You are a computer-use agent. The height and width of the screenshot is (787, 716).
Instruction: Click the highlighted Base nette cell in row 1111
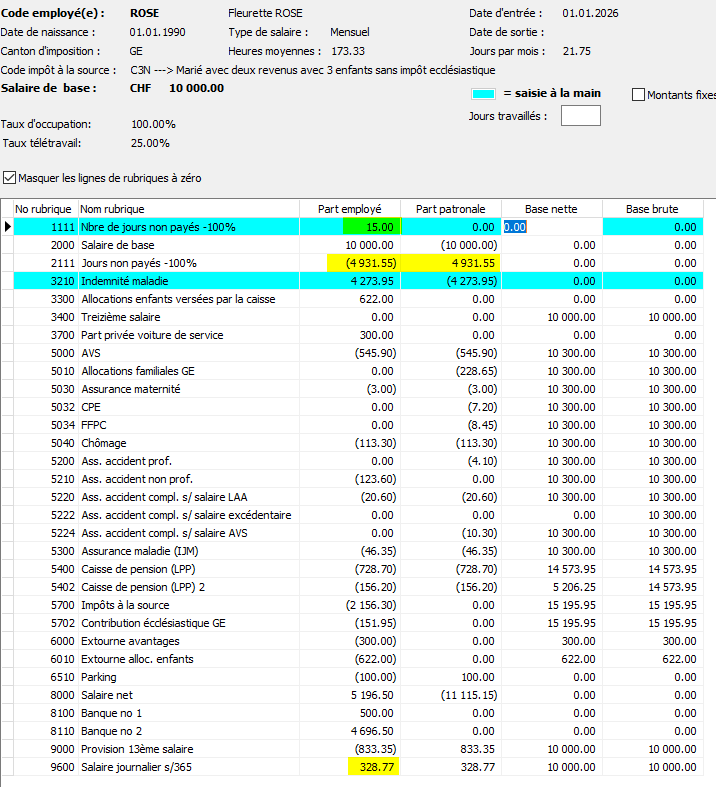552,227
